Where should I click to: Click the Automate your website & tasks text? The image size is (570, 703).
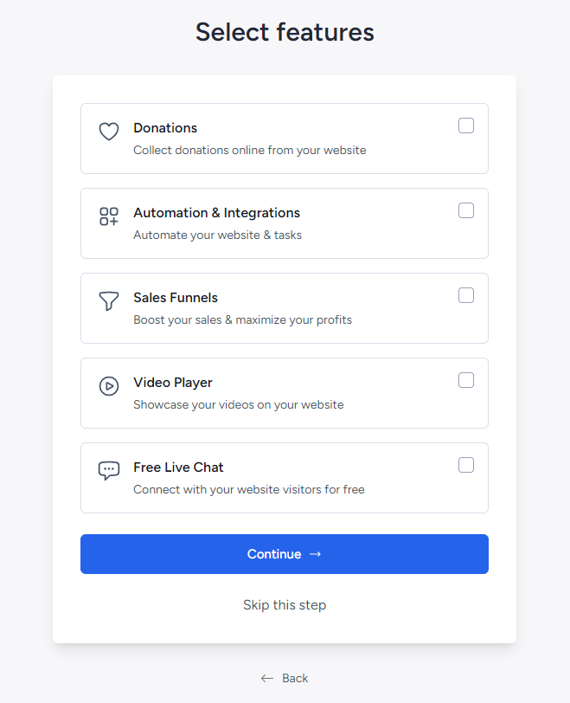pyautogui.click(x=218, y=235)
